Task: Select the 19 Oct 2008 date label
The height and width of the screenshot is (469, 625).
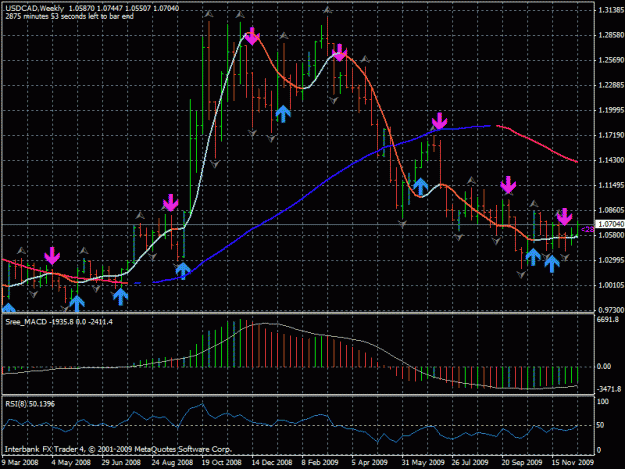Action: [x=222, y=463]
